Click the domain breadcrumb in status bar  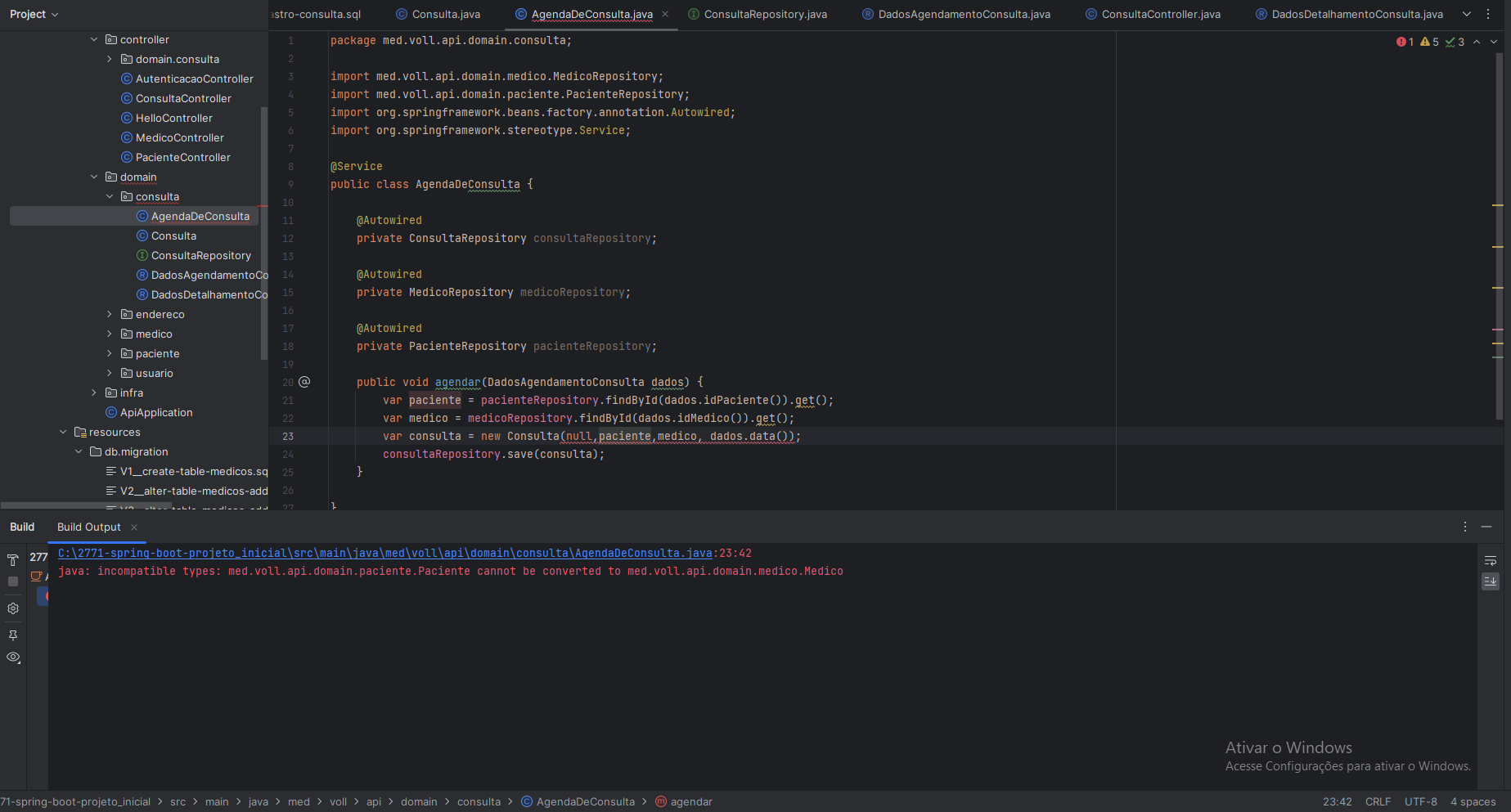419,801
